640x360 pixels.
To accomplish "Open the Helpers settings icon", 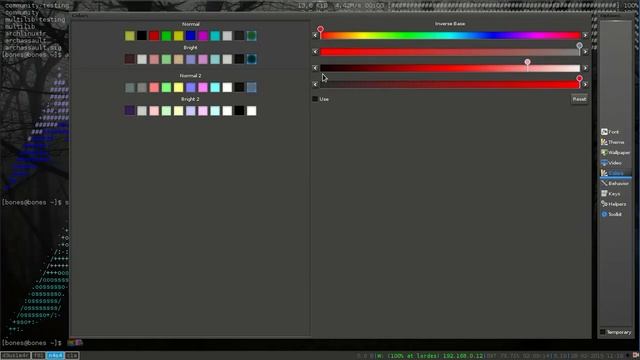I will [x=604, y=204].
